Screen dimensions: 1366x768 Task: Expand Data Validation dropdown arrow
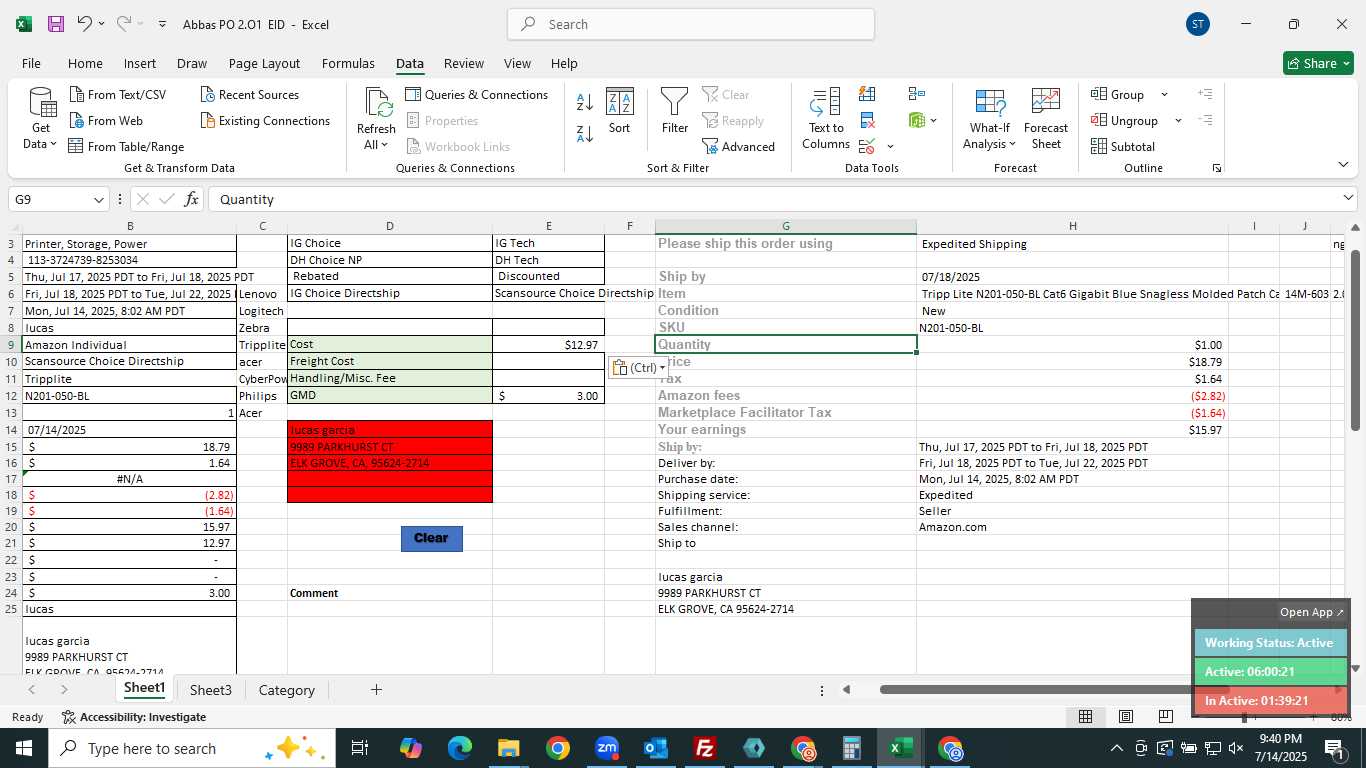(x=890, y=147)
